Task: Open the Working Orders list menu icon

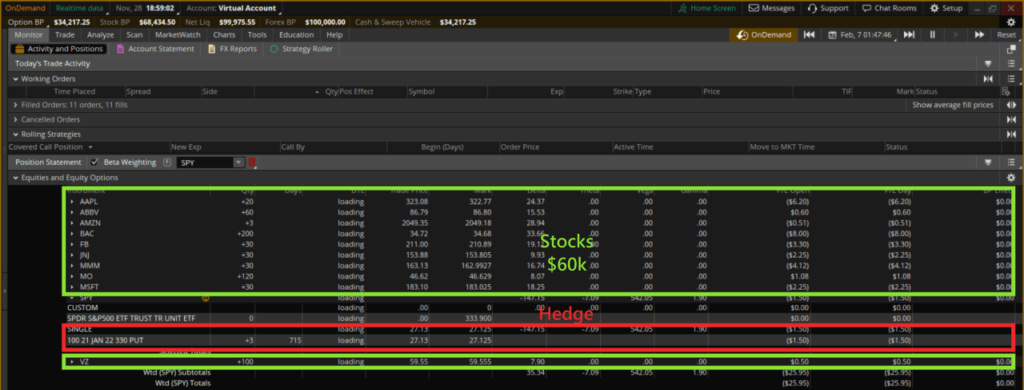Action: pos(1011,79)
